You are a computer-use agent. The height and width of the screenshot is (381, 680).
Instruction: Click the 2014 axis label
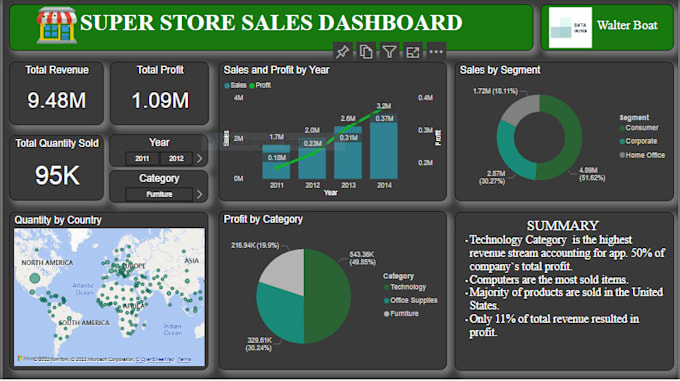click(x=384, y=186)
